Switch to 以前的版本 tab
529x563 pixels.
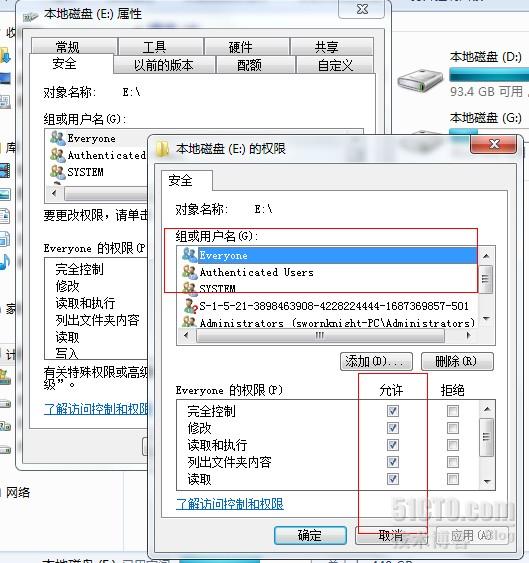click(x=164, y=65)
